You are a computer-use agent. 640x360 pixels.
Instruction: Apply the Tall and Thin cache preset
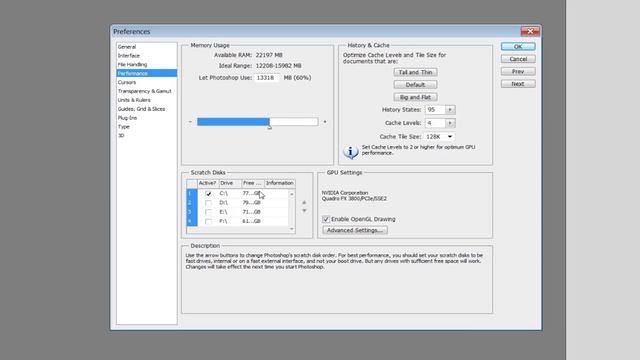point(415,72)
